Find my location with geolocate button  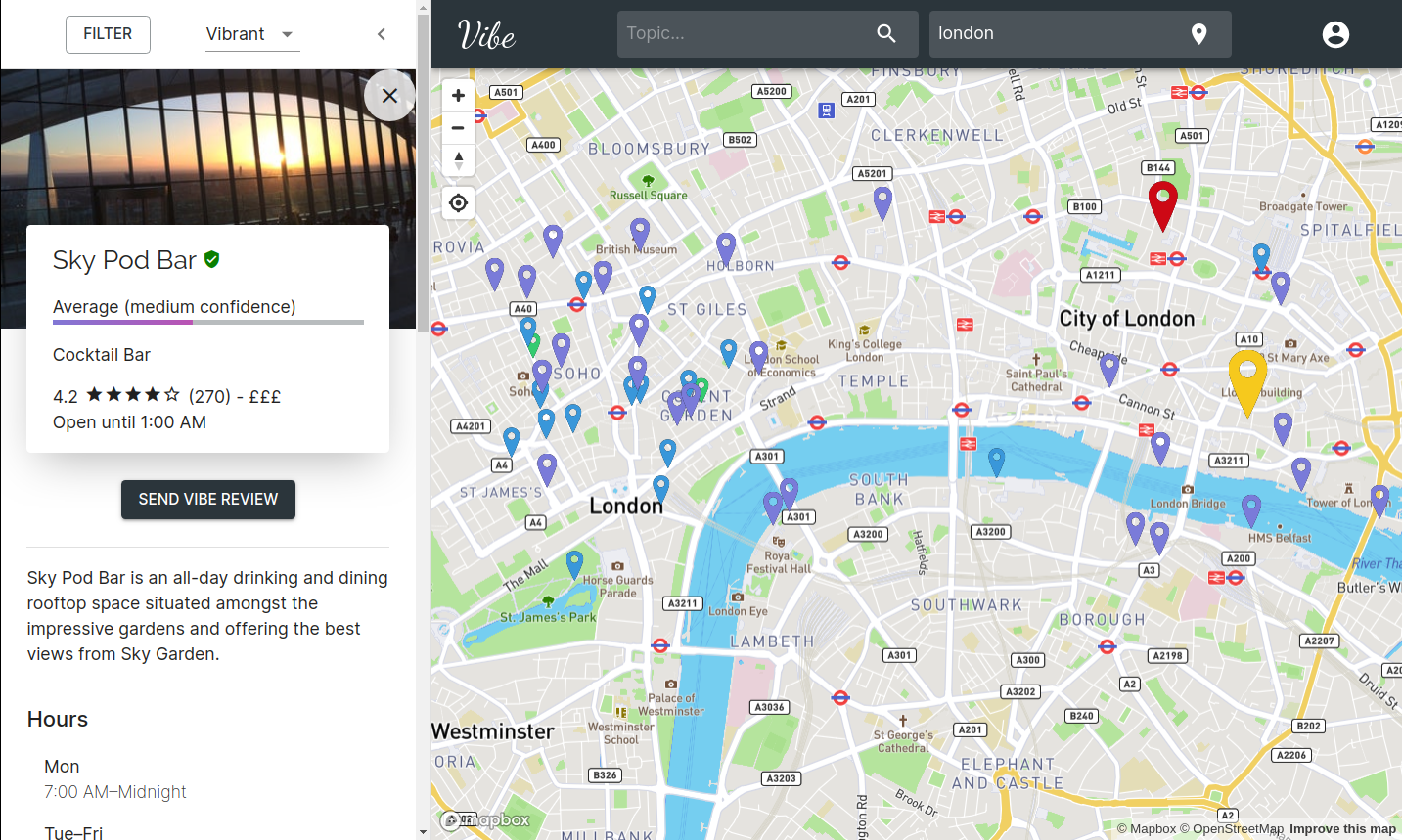(458, 203)
